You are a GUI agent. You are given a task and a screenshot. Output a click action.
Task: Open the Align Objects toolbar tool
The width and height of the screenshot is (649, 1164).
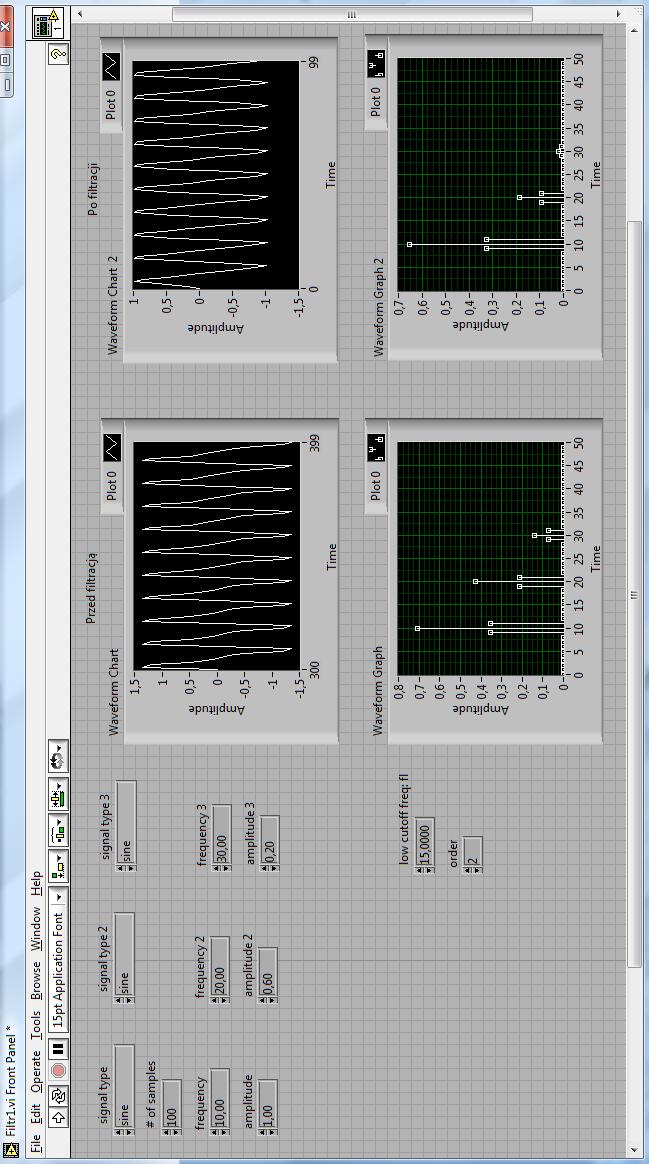pyautogui.click(x=59, y=865)
